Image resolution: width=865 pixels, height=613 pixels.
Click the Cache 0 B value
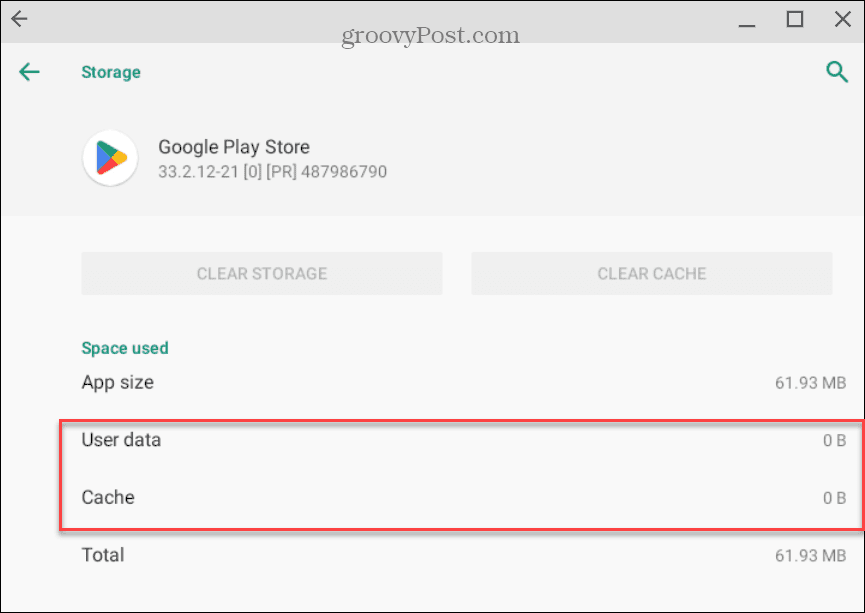pos(835,498)
